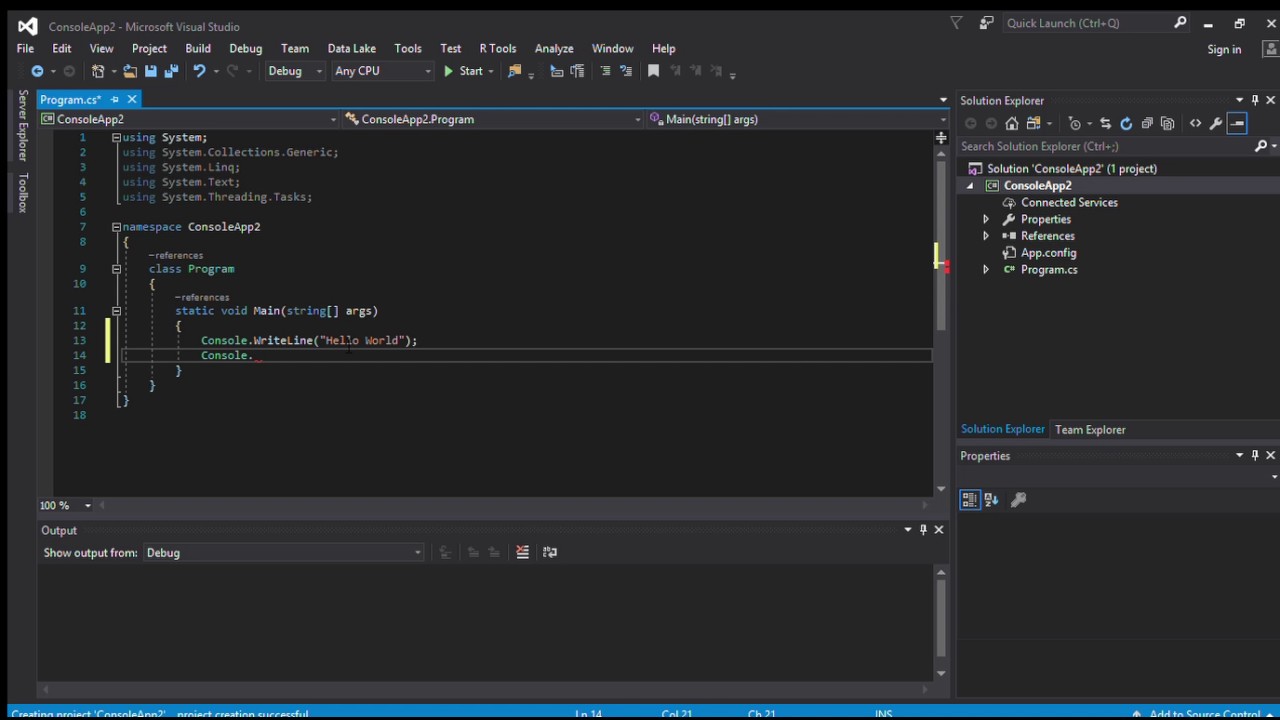Image resolution: width=1280 pixels, height=720 pixels.
Task: Clear All in the Output panel
Action: 522,552
